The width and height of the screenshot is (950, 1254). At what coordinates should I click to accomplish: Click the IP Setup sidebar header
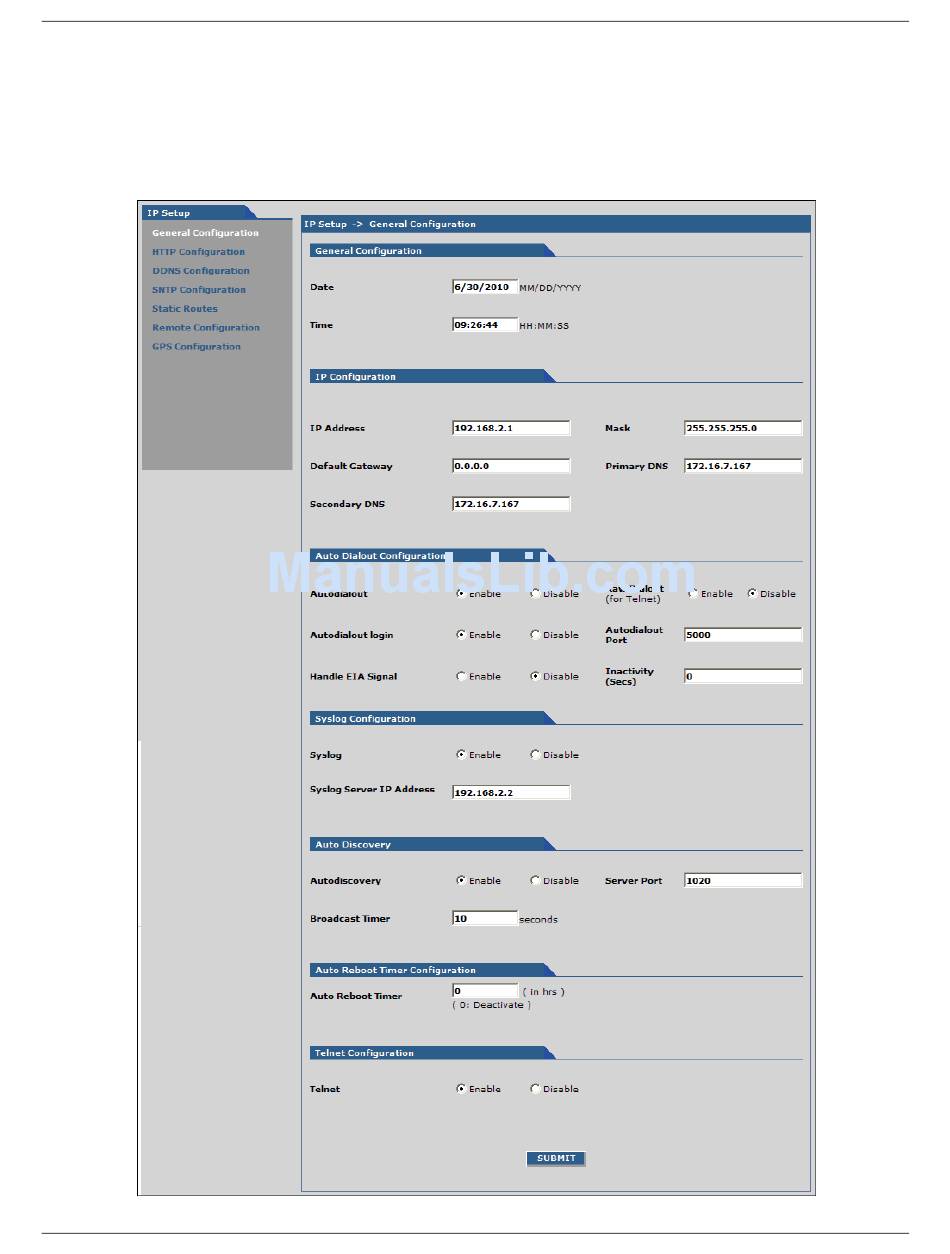click(x=198, y=212)
